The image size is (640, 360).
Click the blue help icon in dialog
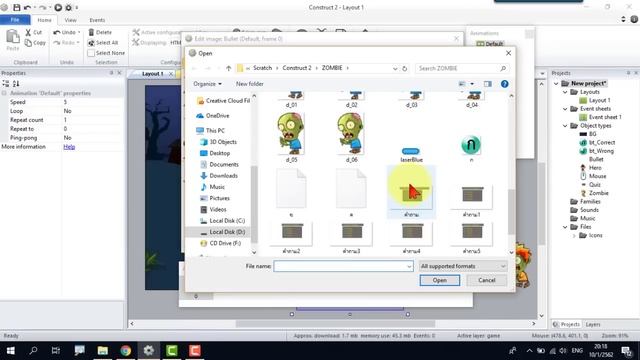(504, 84)
